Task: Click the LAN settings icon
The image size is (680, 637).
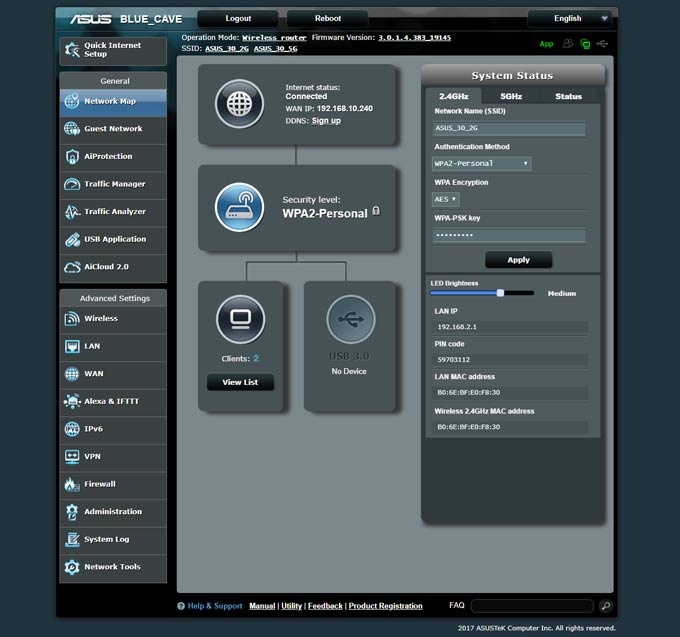Action: pyautogui.click(x=72, y=346)
